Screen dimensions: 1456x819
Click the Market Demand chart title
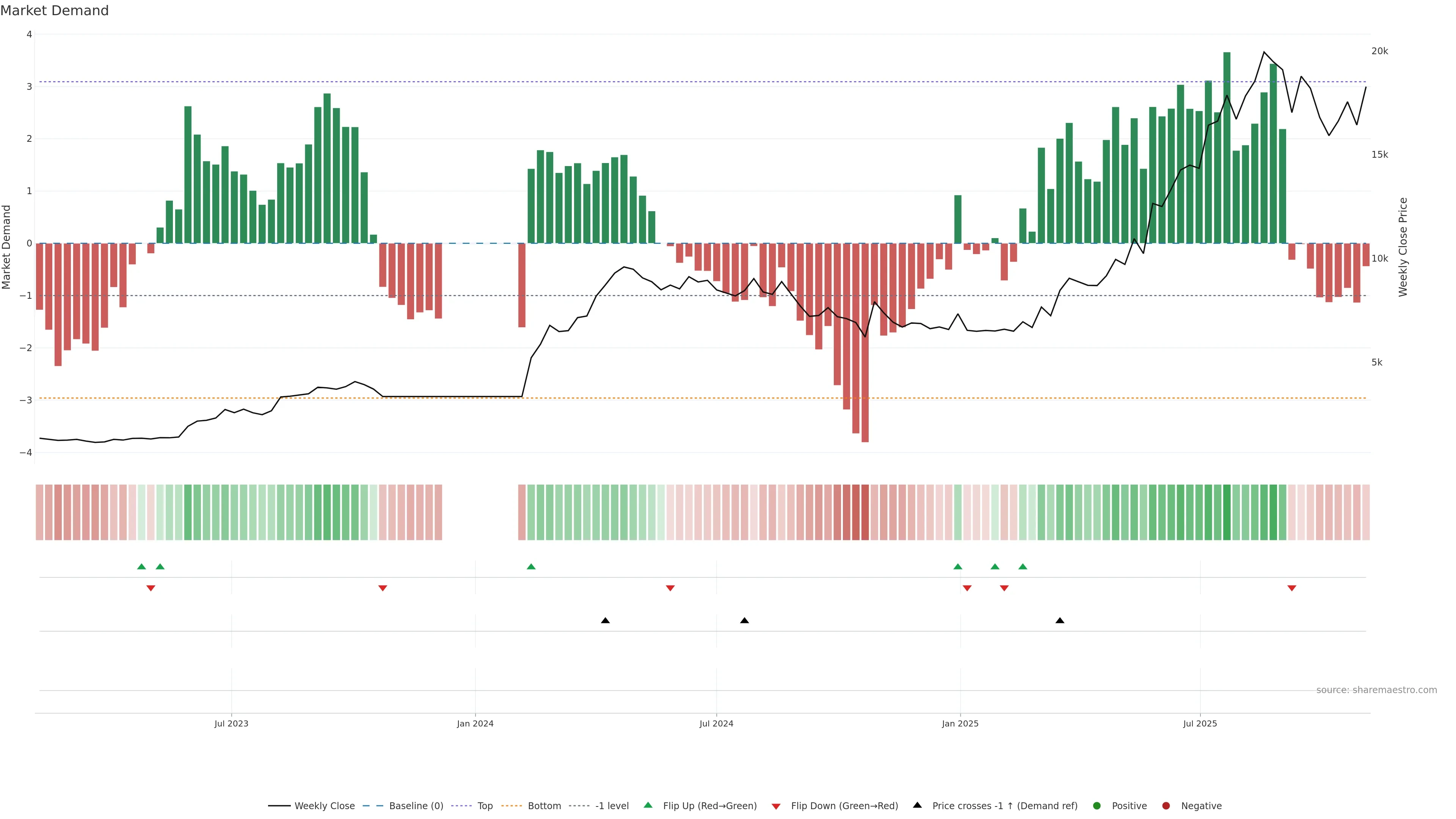54,11
